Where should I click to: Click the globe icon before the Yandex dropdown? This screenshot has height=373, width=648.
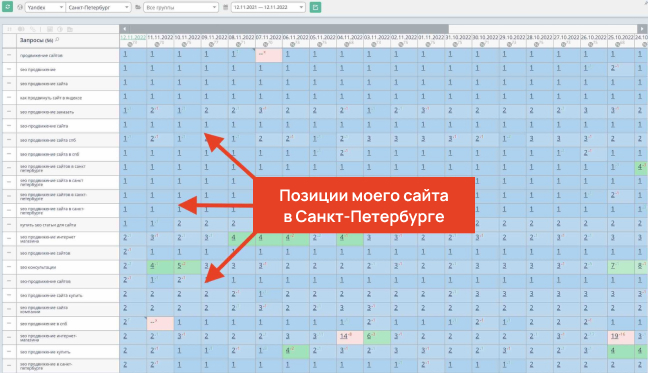pyautogui.click(x=19, y=7)
